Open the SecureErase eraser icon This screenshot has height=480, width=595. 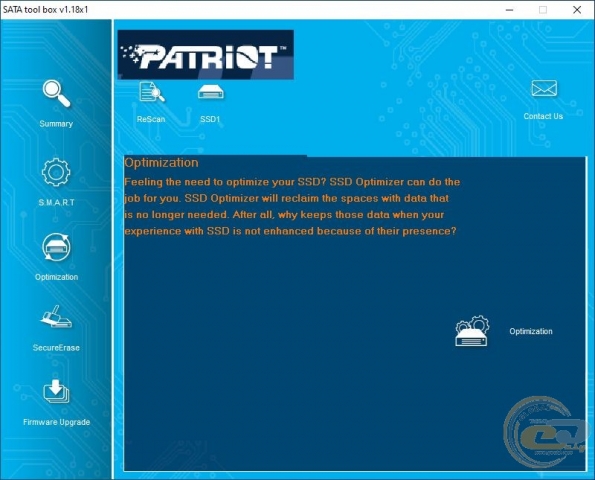[x=56, y=316]
